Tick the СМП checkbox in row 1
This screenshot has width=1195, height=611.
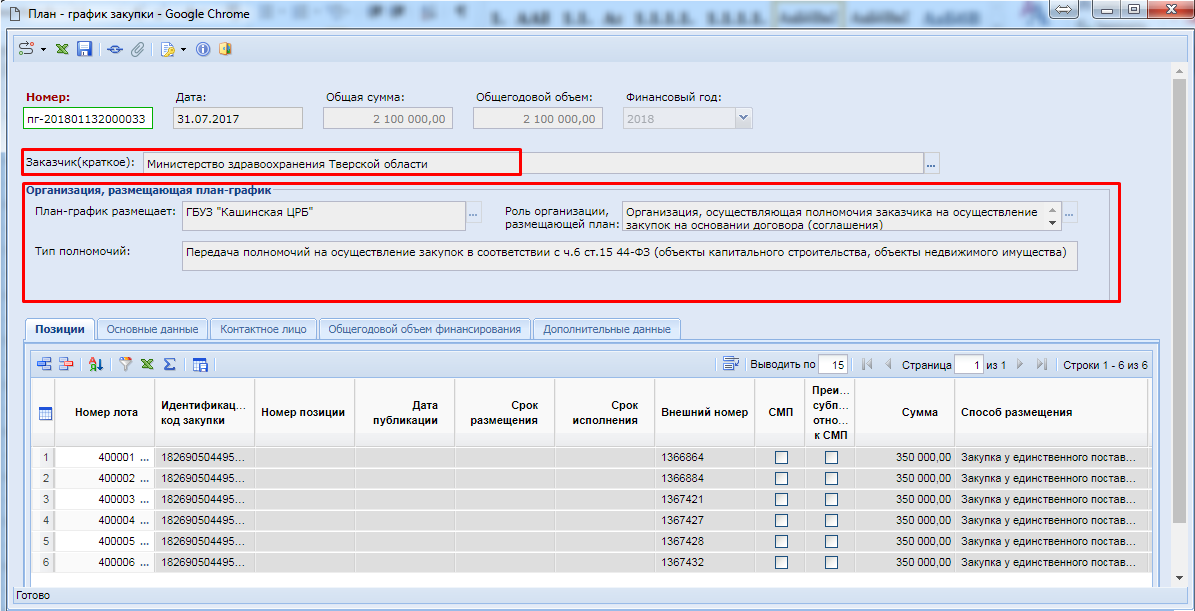pyautogui.click(x=781, y=457)
